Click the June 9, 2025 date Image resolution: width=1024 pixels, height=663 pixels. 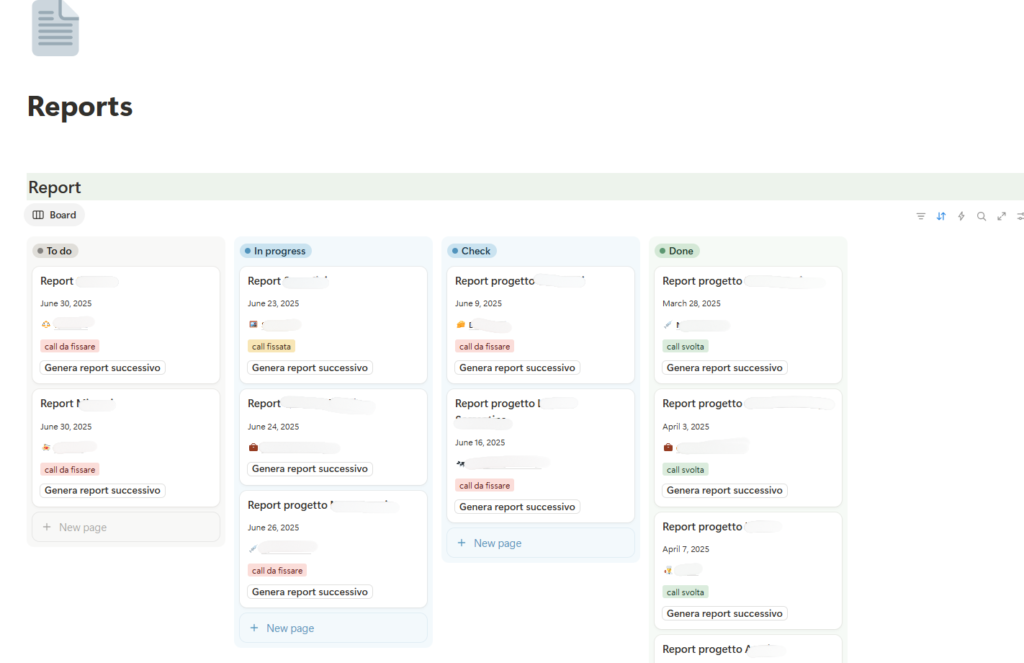478,304
